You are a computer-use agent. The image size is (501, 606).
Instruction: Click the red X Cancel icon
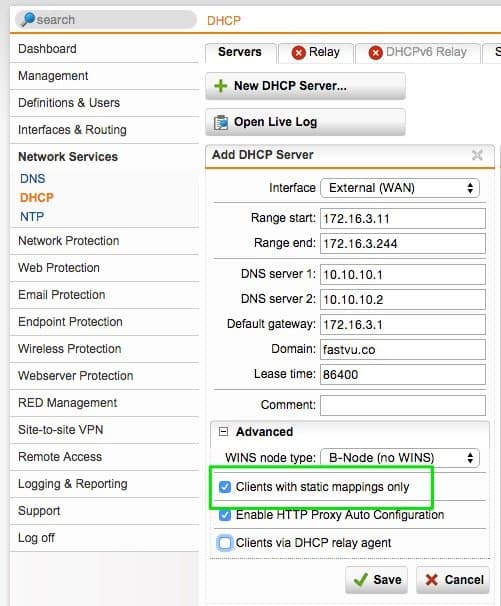coord(431,580)
